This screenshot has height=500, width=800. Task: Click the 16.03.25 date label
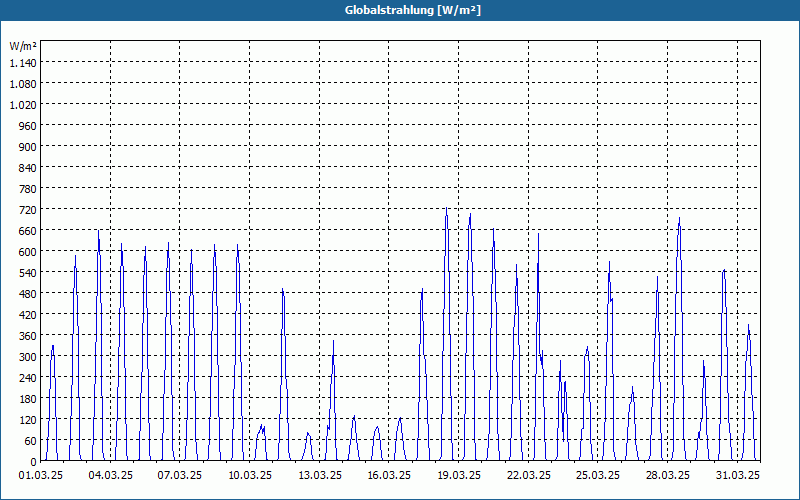tap(389, 475)
